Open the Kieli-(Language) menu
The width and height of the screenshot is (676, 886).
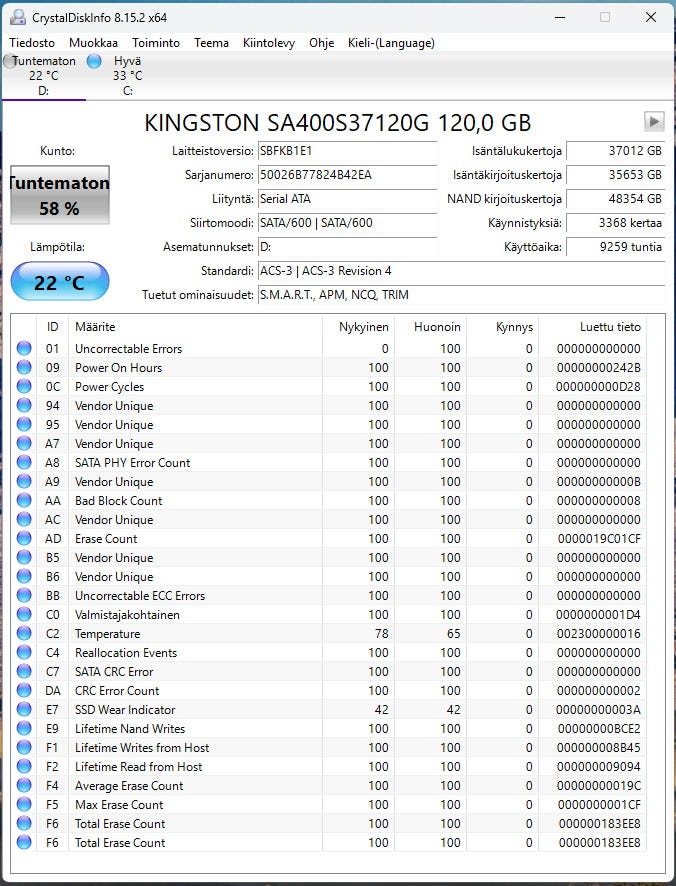[x=391, y=43]
